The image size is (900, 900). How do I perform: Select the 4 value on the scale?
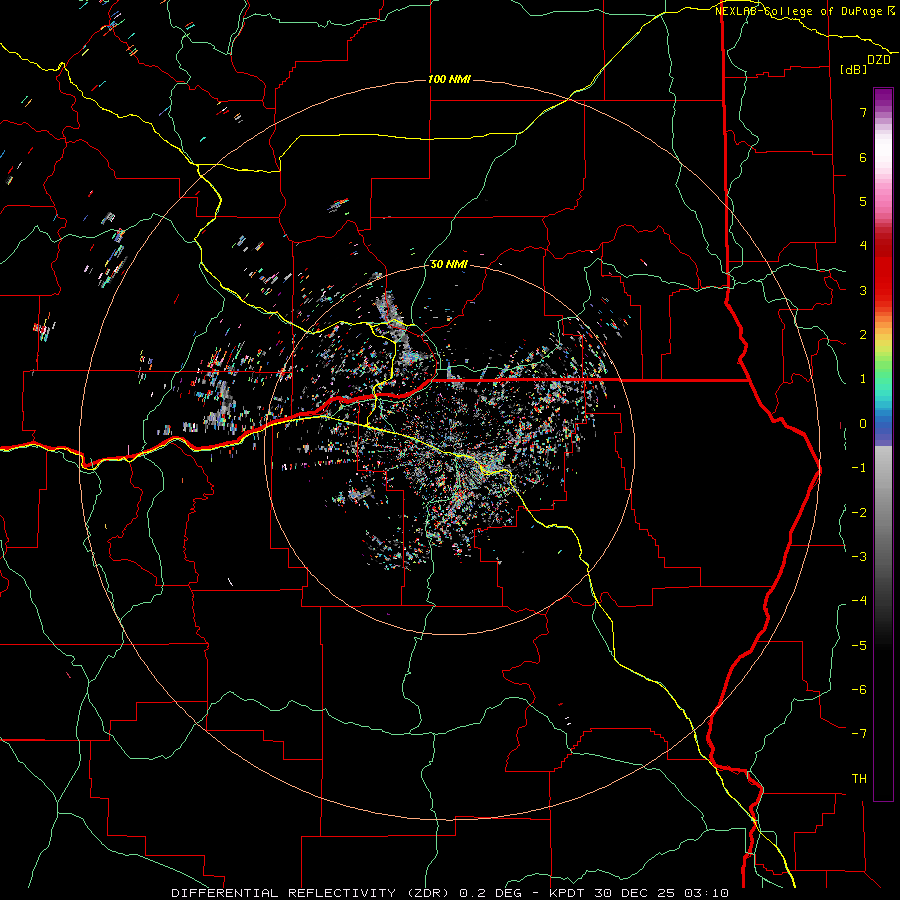(863, 246)
